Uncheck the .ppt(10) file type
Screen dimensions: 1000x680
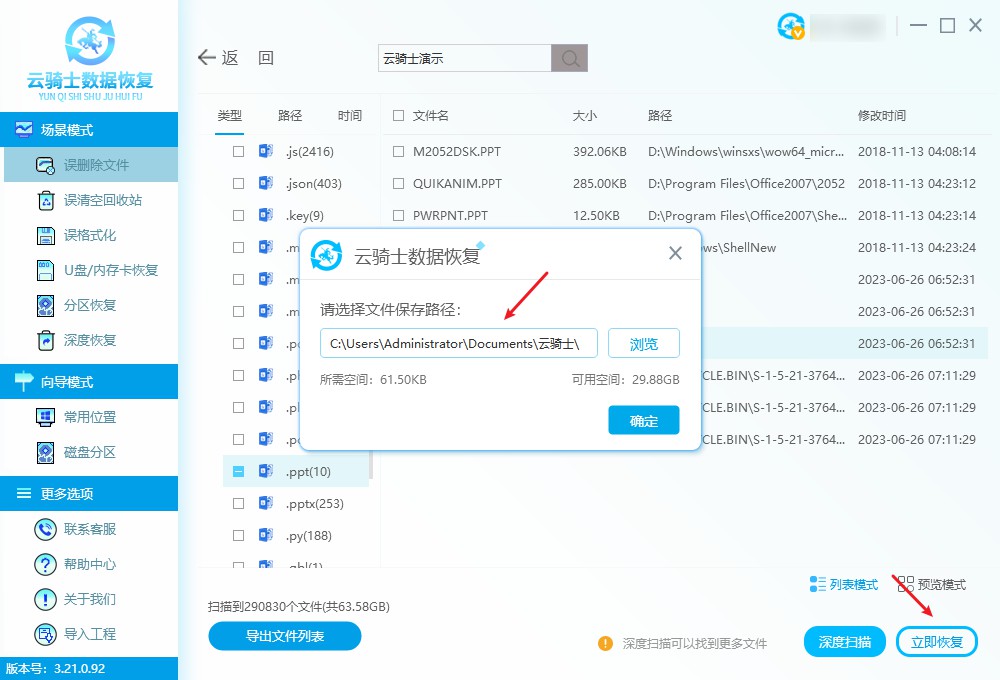pos(236,471)
